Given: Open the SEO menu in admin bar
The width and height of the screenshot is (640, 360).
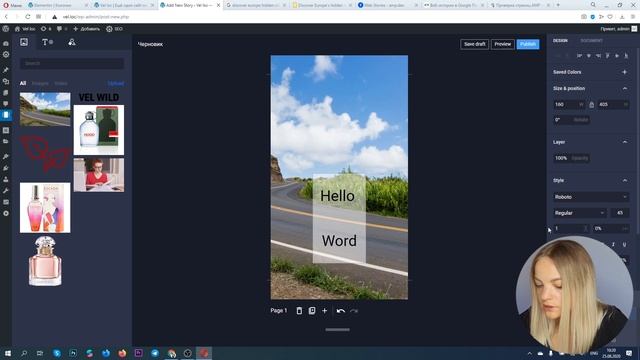Looking at the screenshot, I should (114, 29).
